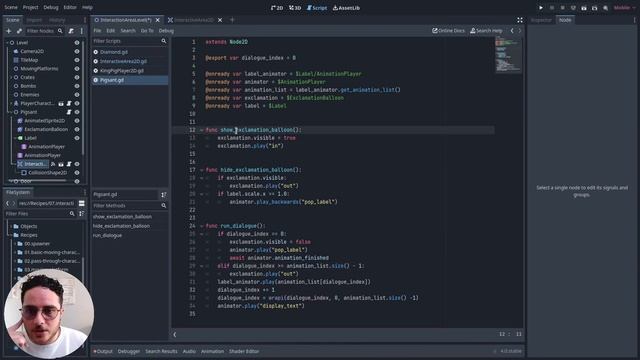
Task: Open the Debugger bottom panel
Action: coord(129,351)
